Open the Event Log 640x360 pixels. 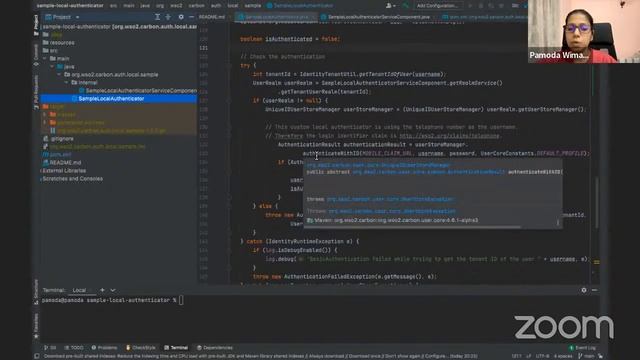click(582, 348)
